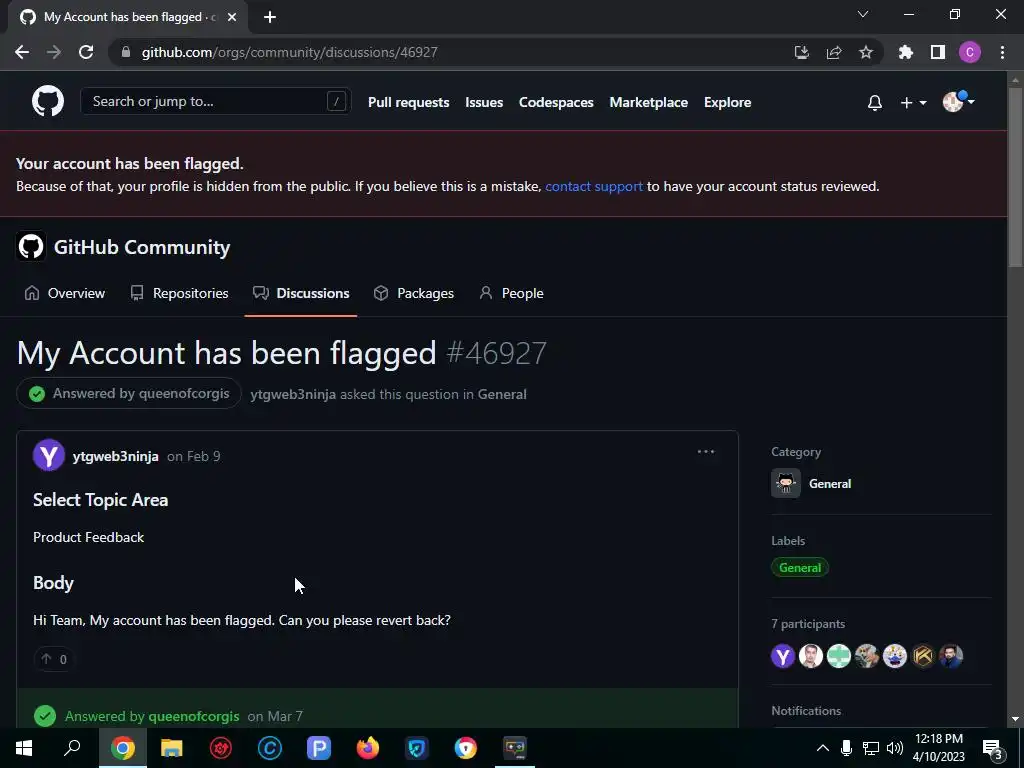Open Issues in the header
The width and height of the screenshot is (1024, 768).
[484, 102]
